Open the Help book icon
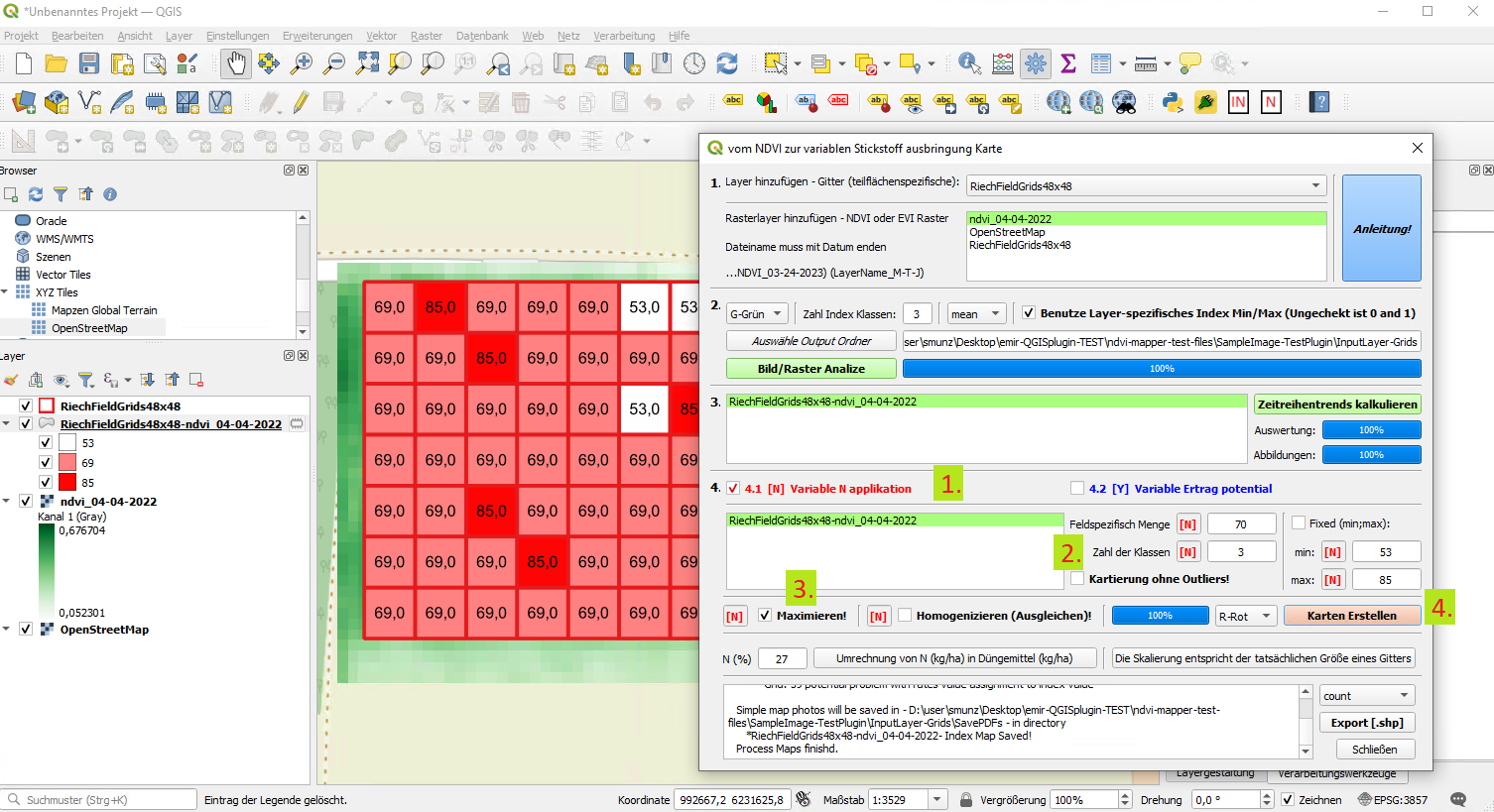 tap(1318, 102)
